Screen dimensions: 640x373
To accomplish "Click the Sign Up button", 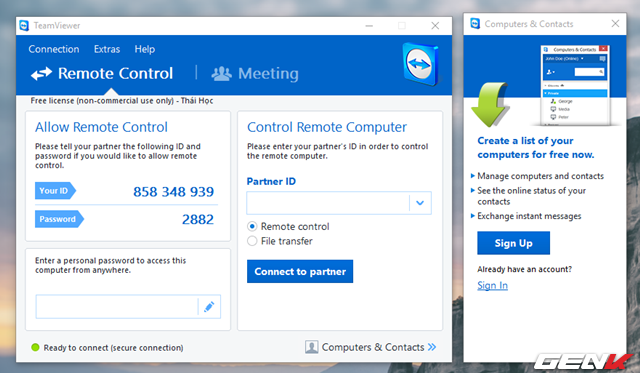I will pos(513,243).
